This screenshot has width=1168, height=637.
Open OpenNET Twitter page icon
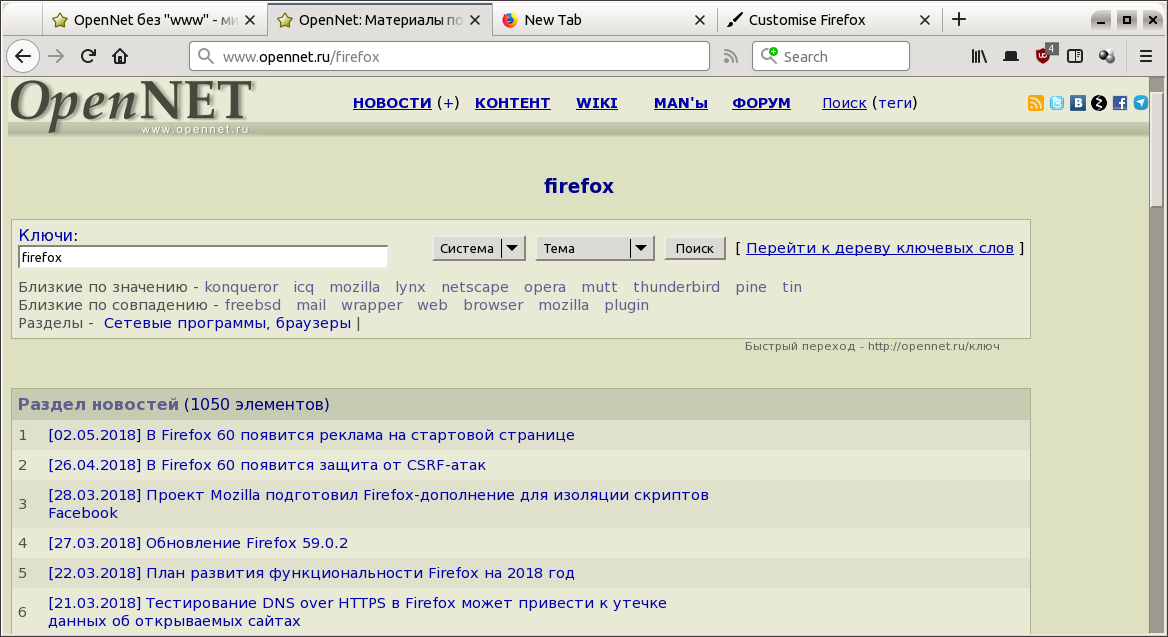(x=1057, y=103)
